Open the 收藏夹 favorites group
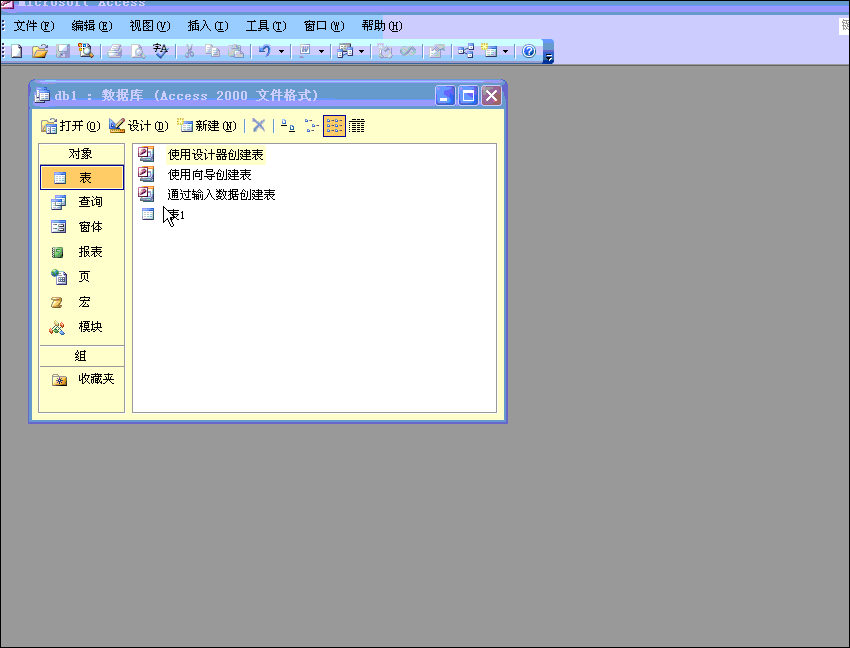Screen dimensions: 850x648 [x=82, y=379]
